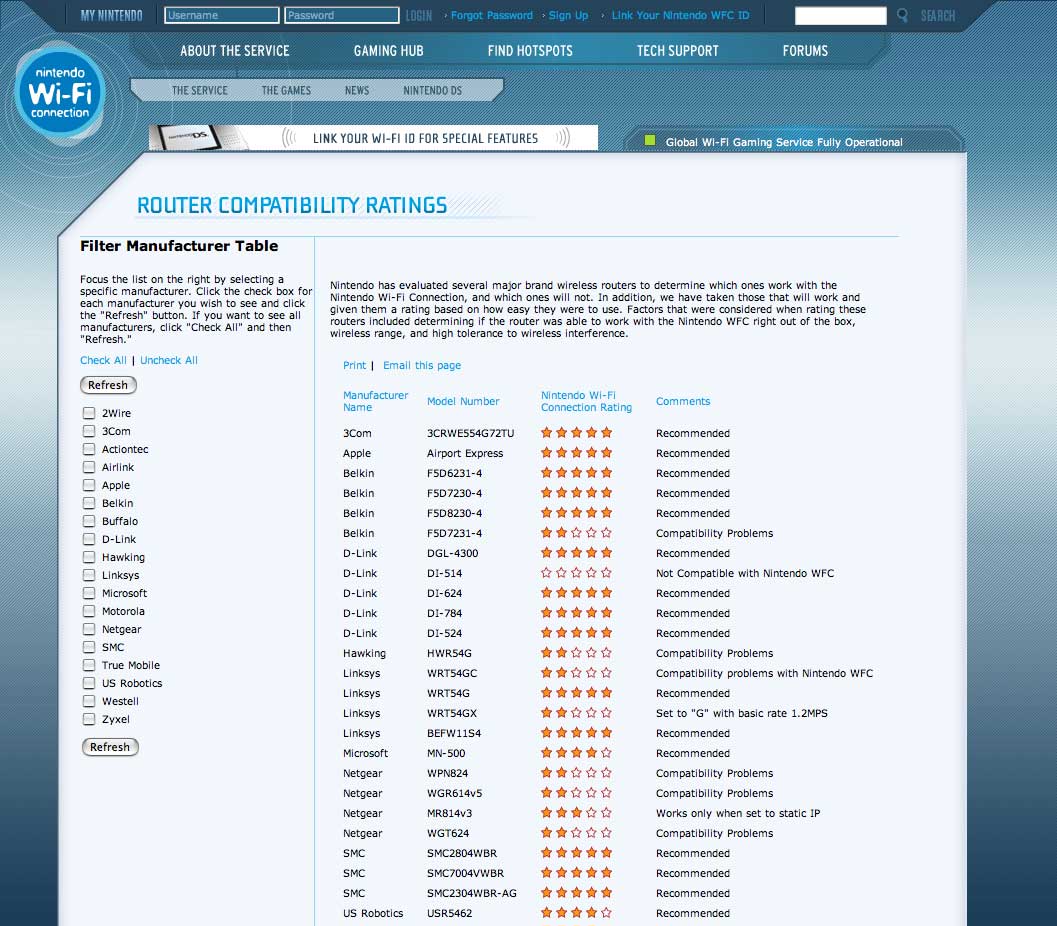The image size is (1057, 926).
Task: Open Link Your Nintendo WFC ID
Action: point(680,15)
